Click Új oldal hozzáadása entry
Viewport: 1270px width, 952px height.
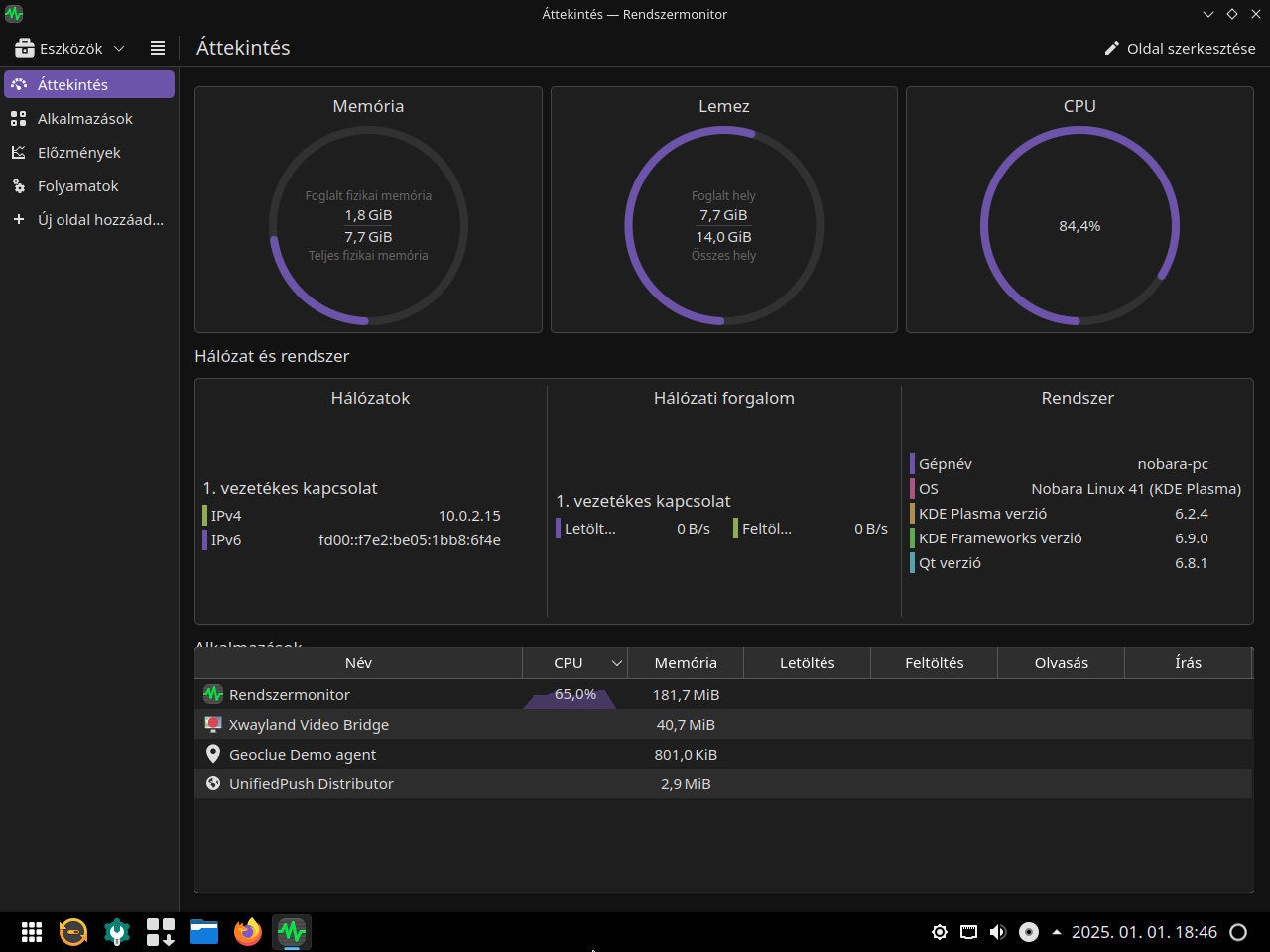(x=89, y=219)
